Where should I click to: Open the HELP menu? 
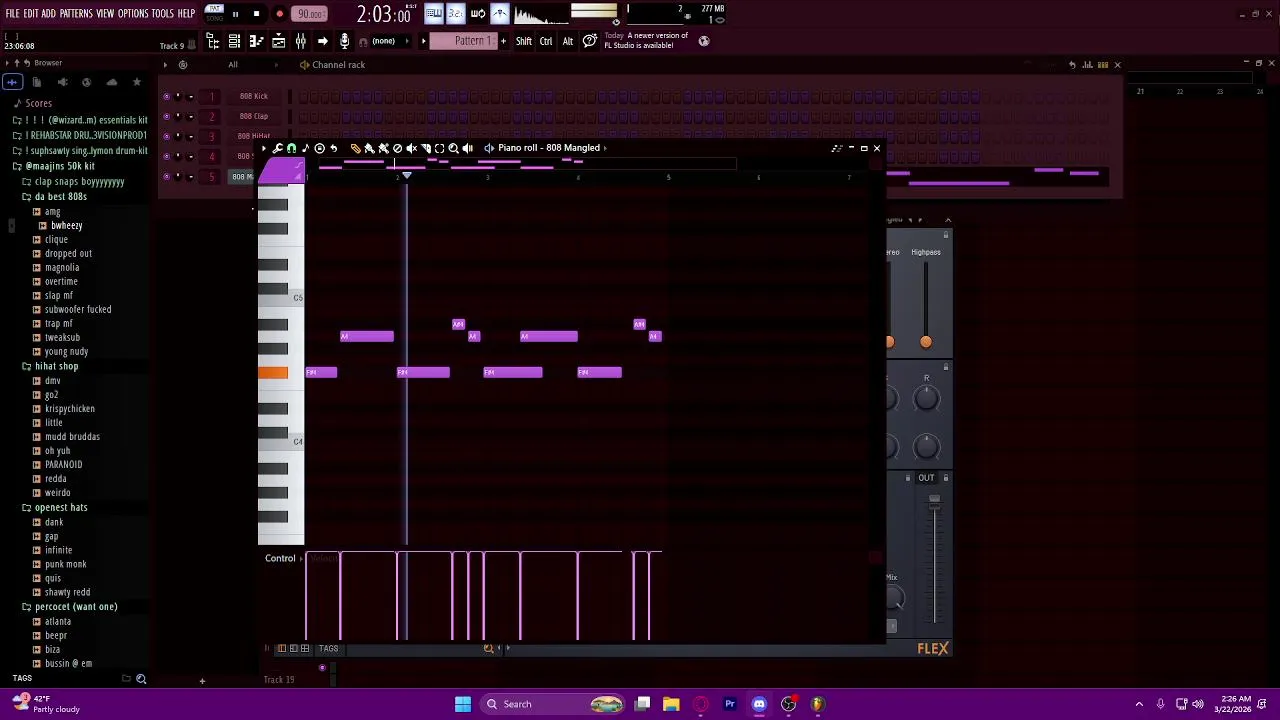[186, 14]
